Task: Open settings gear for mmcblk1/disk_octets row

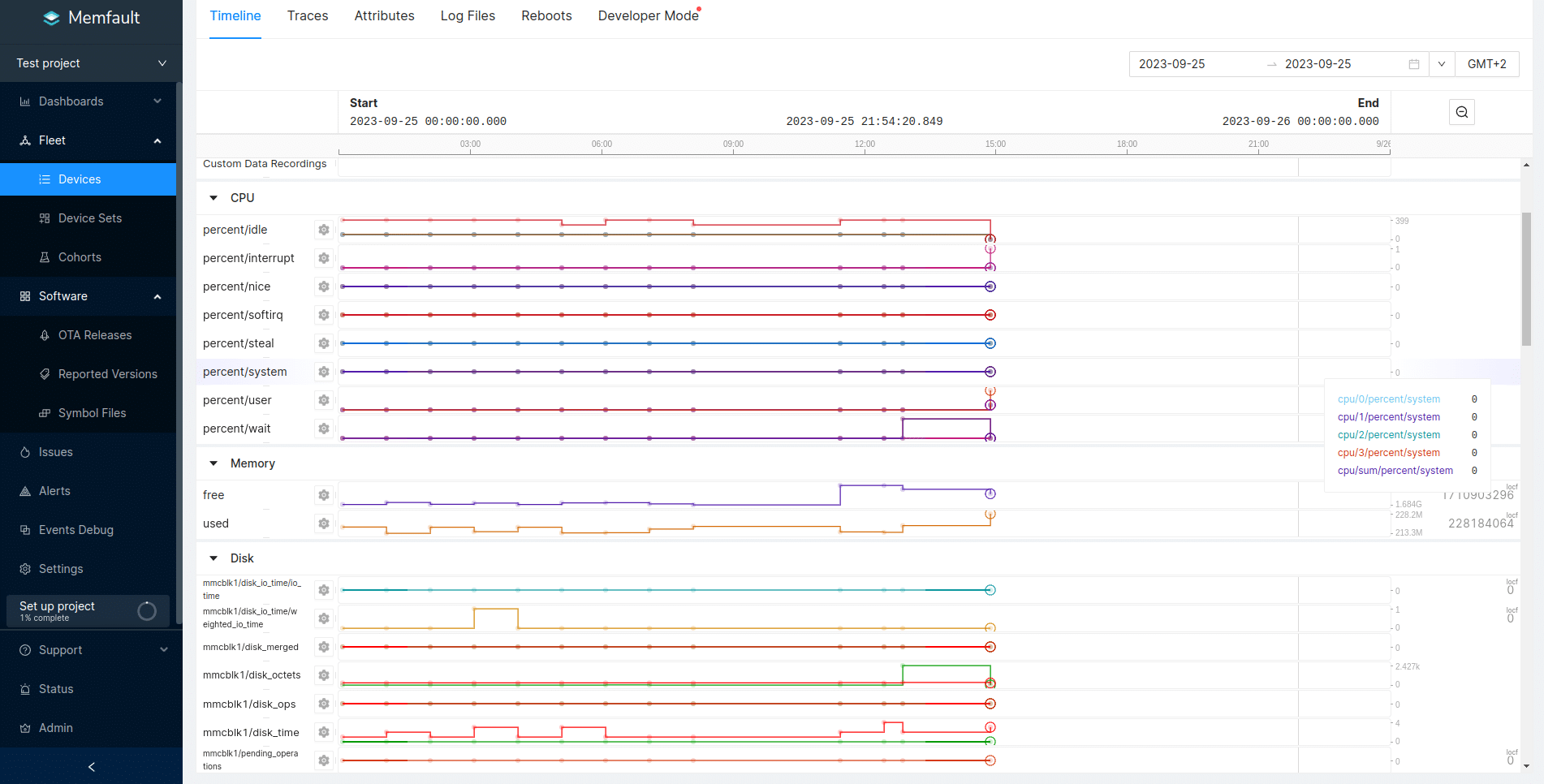Action: pos(324,675)
